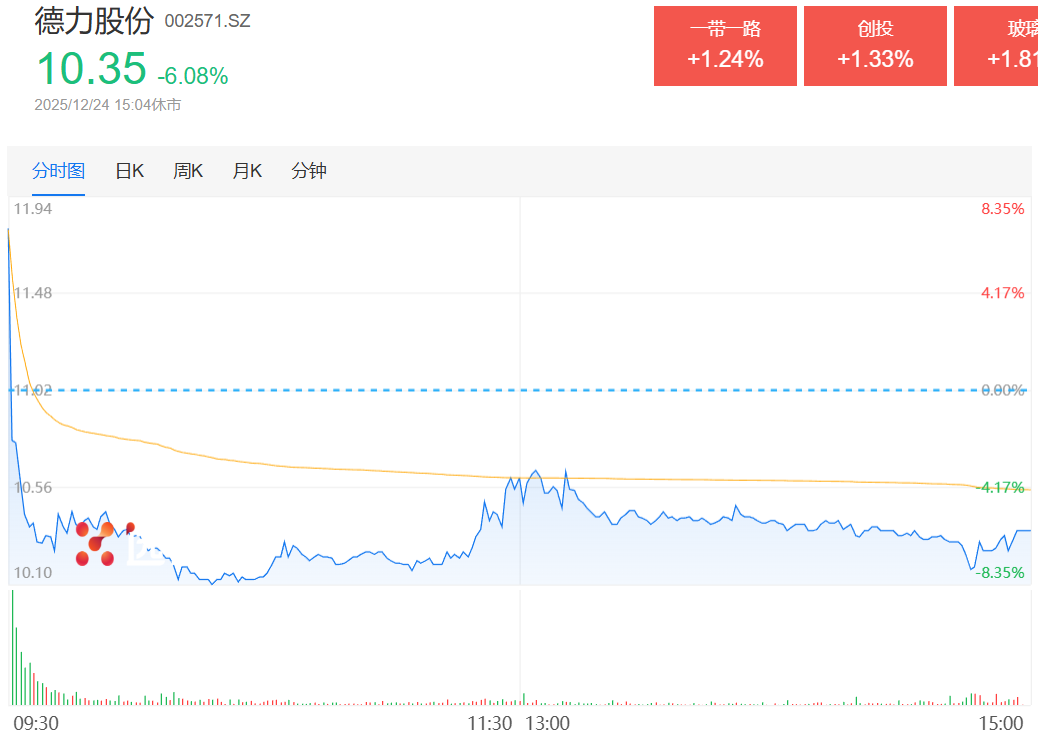
Task: Show the 月K chart view
Action: click(x=247, y=171)
